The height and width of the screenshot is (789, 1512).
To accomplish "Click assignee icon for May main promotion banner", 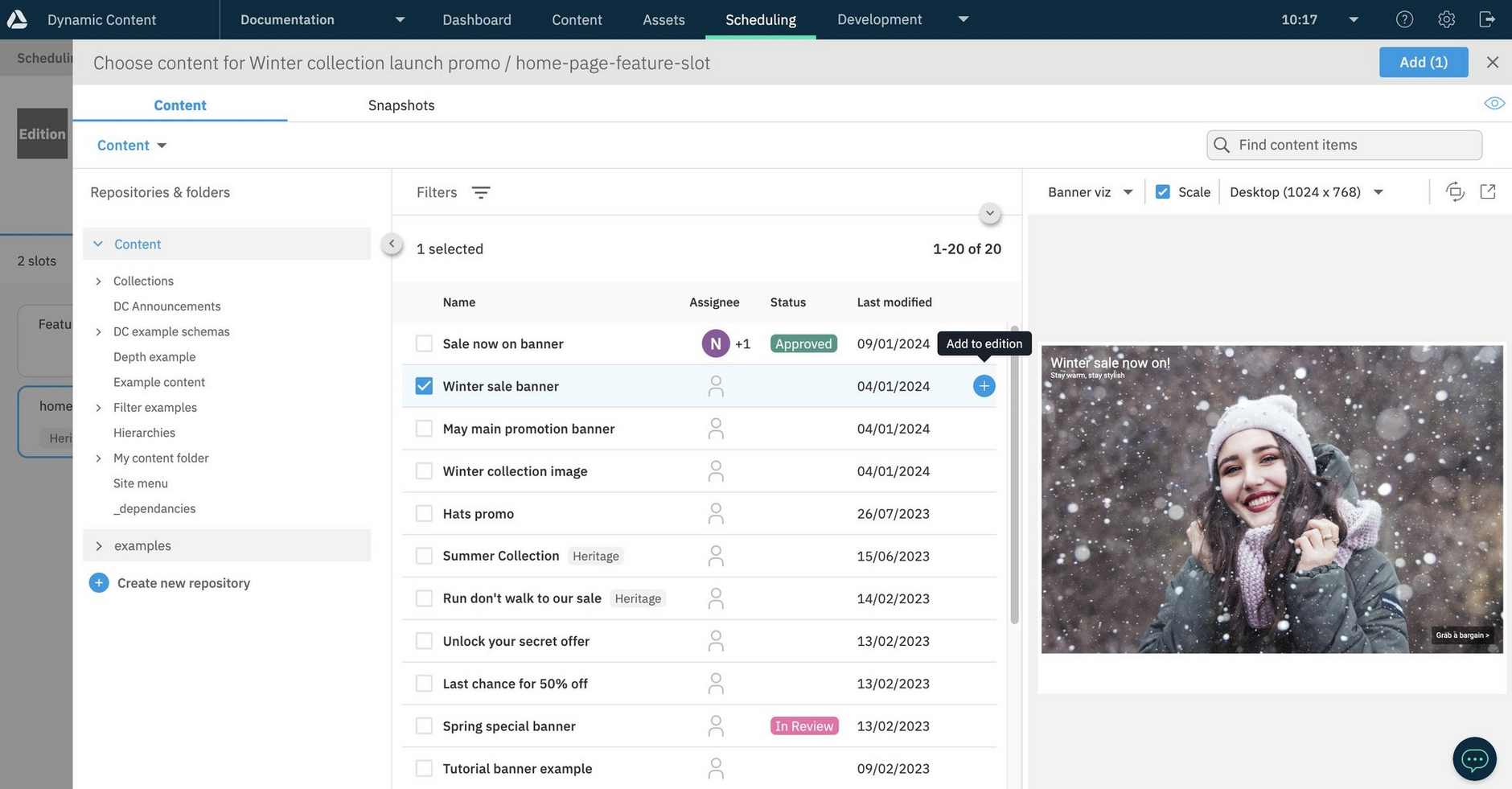I will (716, 429).
